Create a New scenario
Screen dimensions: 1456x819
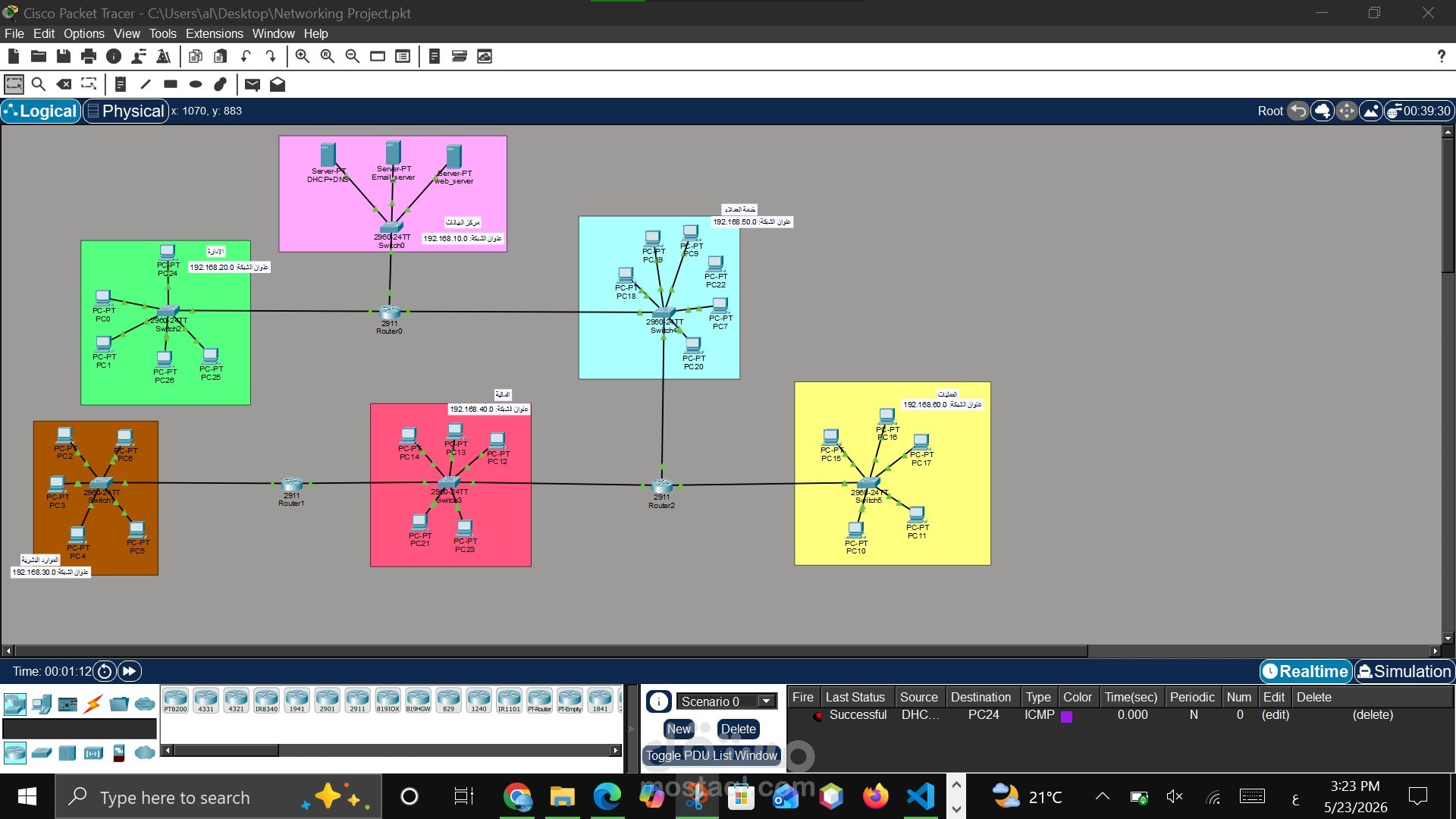point(679,729)
